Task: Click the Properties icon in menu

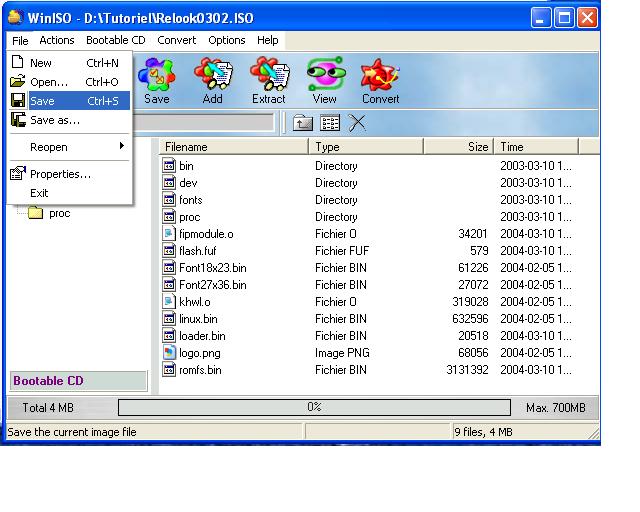Action: pyautogui.click(x=18, y=174)
